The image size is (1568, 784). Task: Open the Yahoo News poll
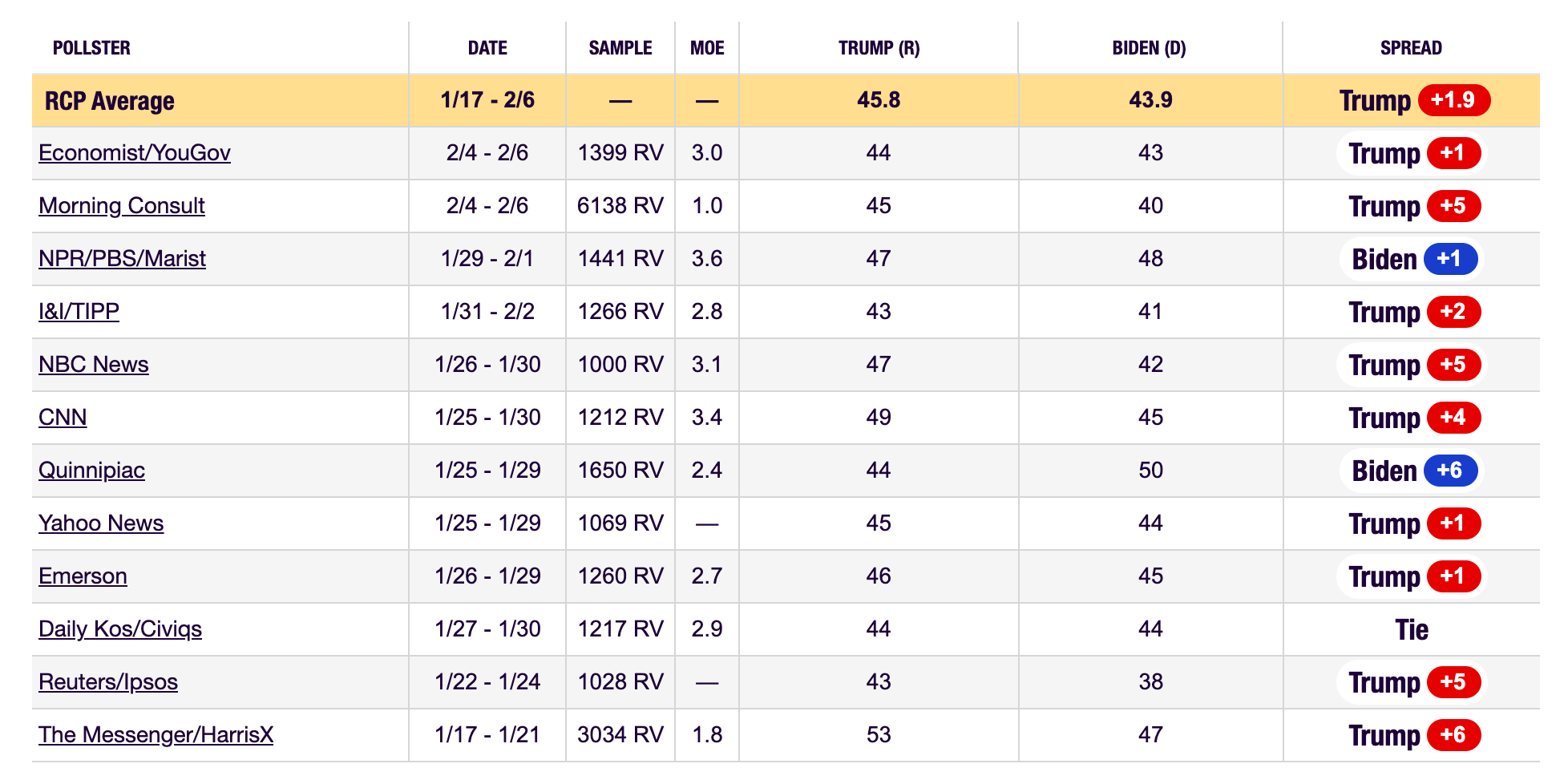pyautogui.click(x=101, y=523)
